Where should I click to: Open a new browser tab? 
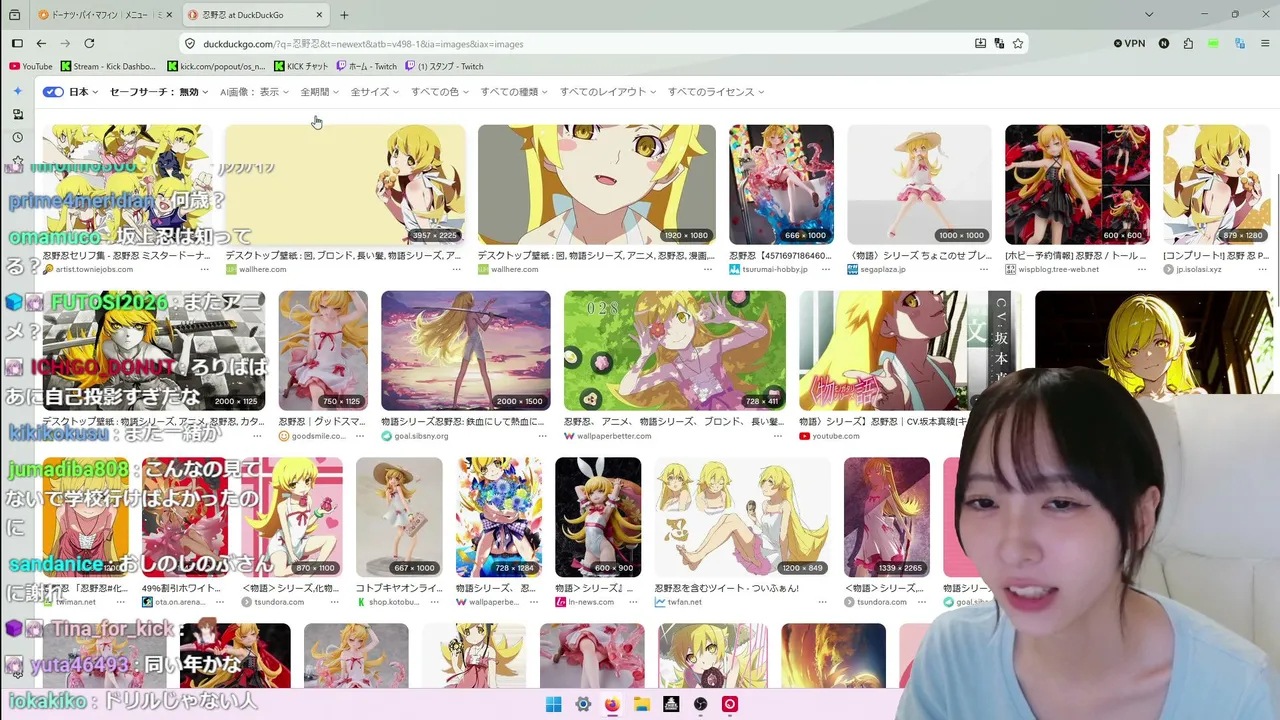pyautogui.click(x=344, y=15)
